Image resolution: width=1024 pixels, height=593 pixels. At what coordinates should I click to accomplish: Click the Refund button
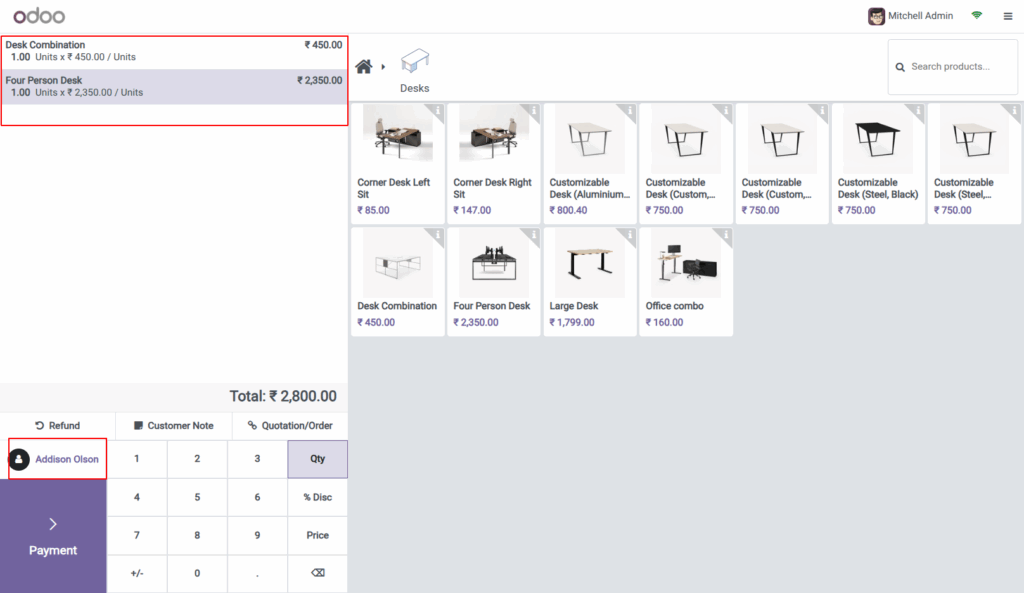point(57,425)
